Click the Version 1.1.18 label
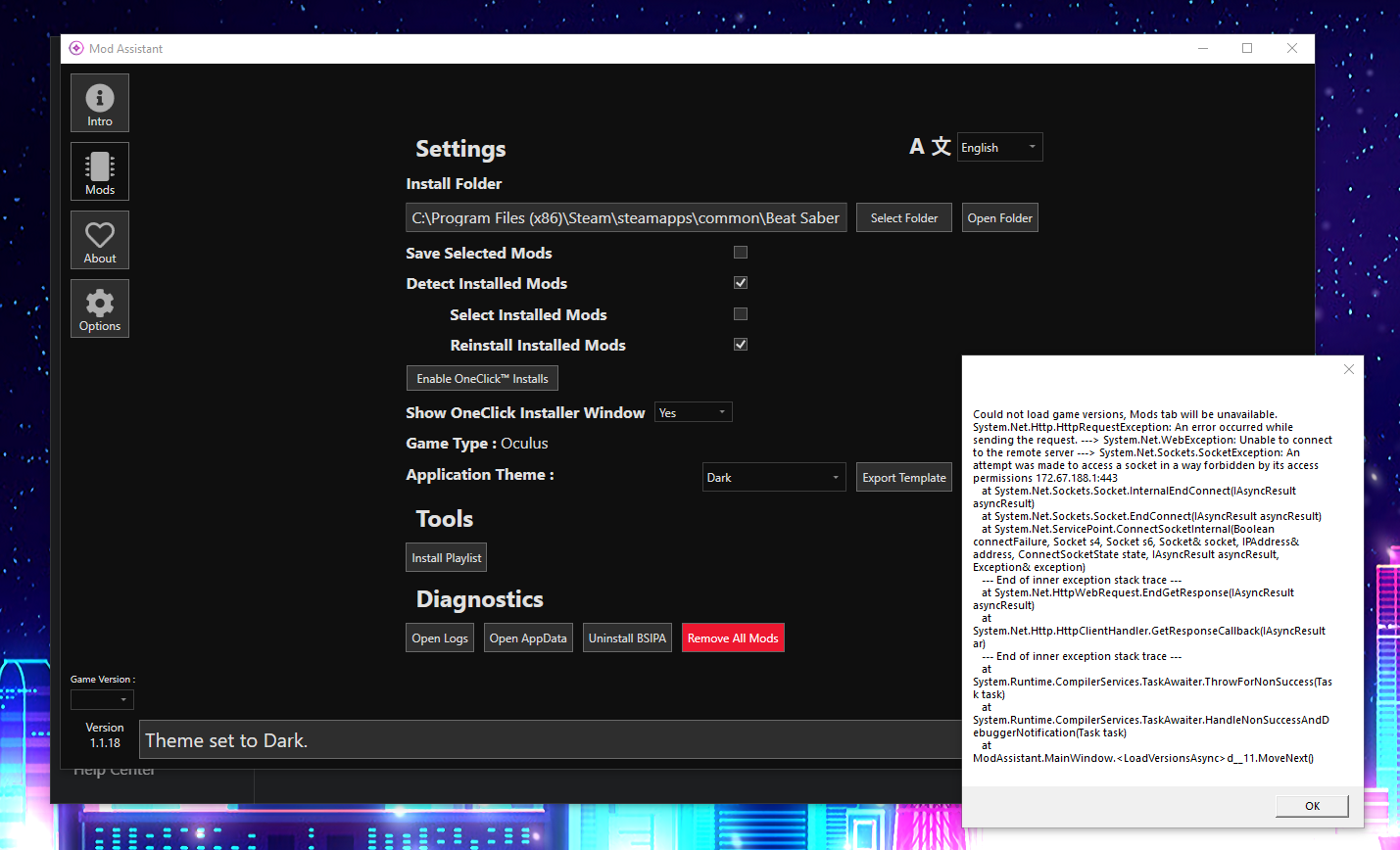The image size is (1400, 850). (105, 735)
